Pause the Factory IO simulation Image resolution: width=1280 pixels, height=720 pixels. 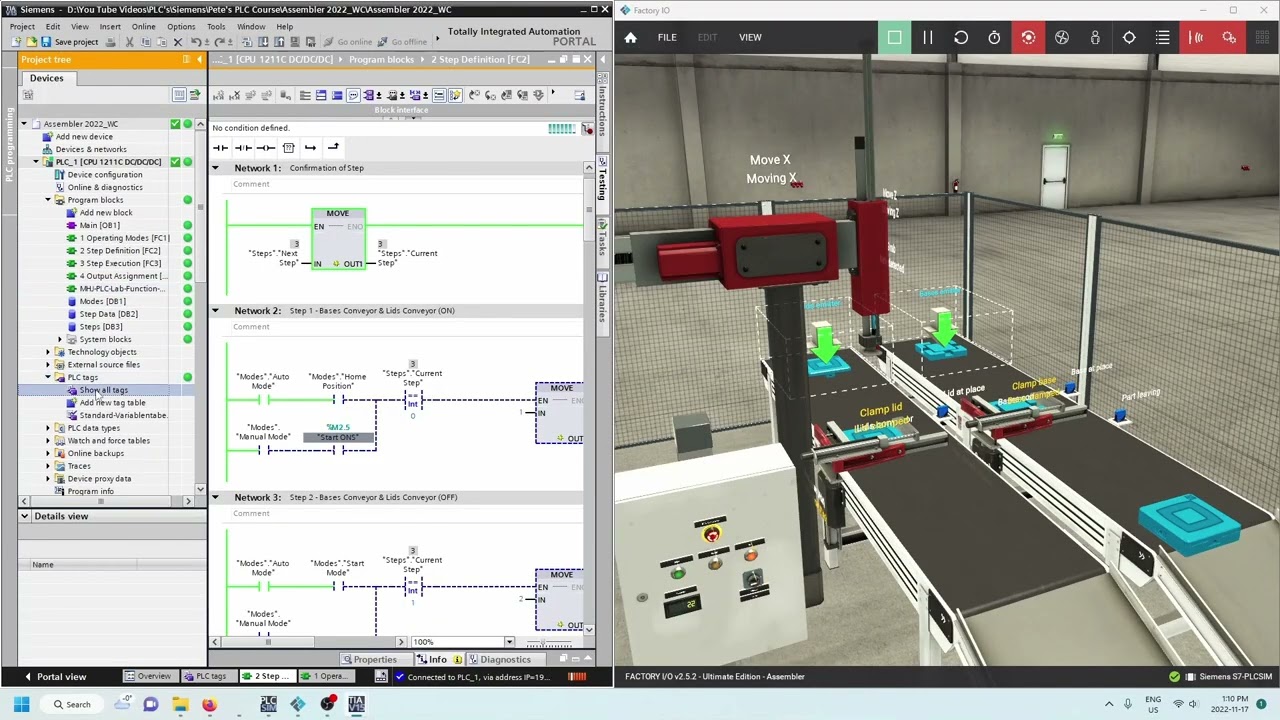[x=927, y=37]
